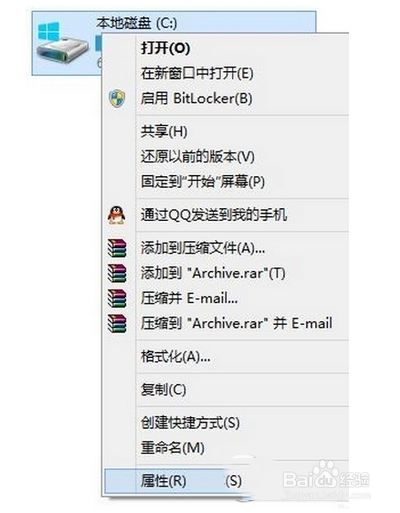Click WinRAR icon beside 压缩到 "Archive.rar" 并 E-mail
Image resolution: width=400 pixels, height=513 pixels.
point(117,323)
